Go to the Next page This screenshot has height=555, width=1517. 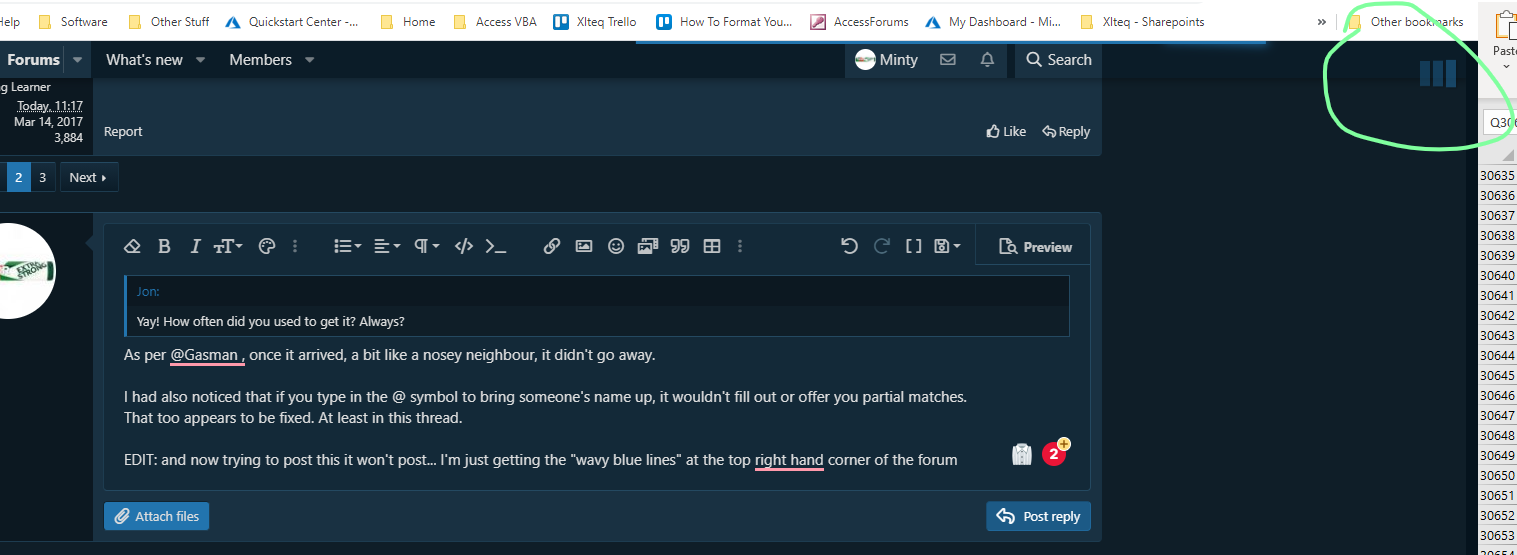pos(89,177)
